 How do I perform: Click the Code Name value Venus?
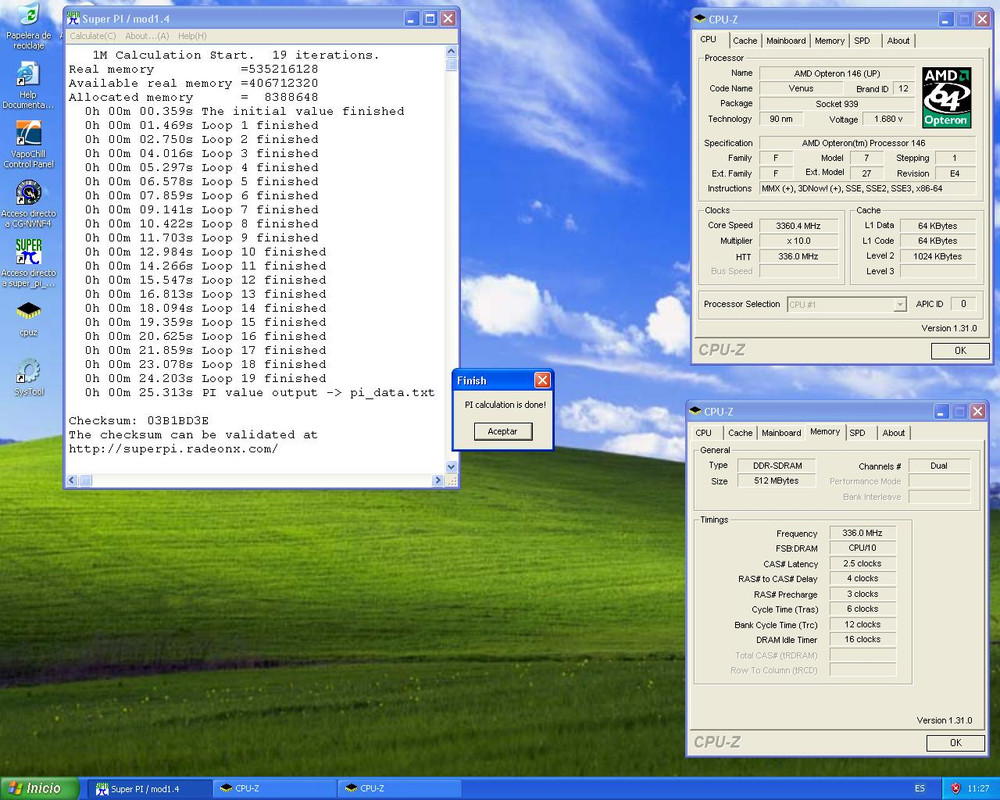(x=801, y=89)
